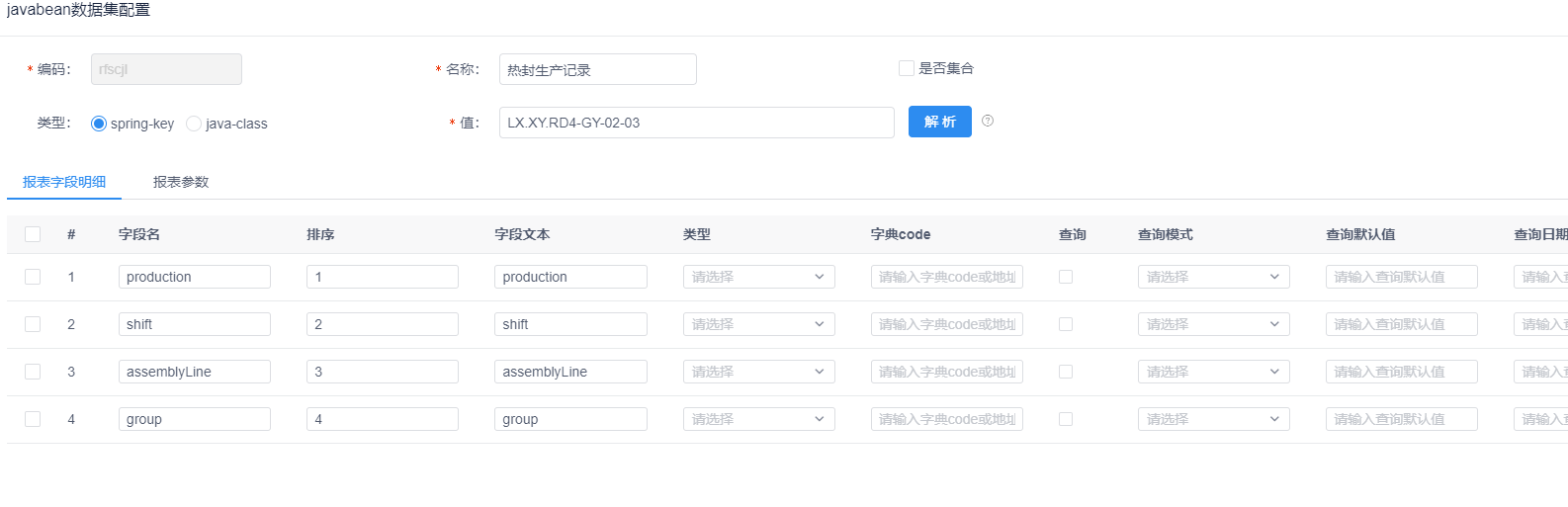Image resolution: width=1568 pixels, height=507 pixels.
Task: Click the 值 field with LX.XY.RD4-GY-02-03
Action: click(697, 123)
